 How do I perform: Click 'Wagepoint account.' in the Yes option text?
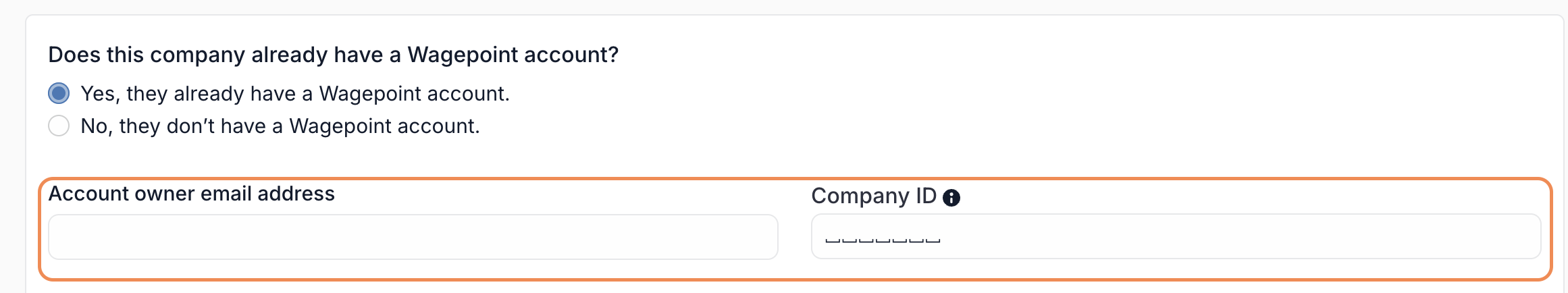coord(414,93)
